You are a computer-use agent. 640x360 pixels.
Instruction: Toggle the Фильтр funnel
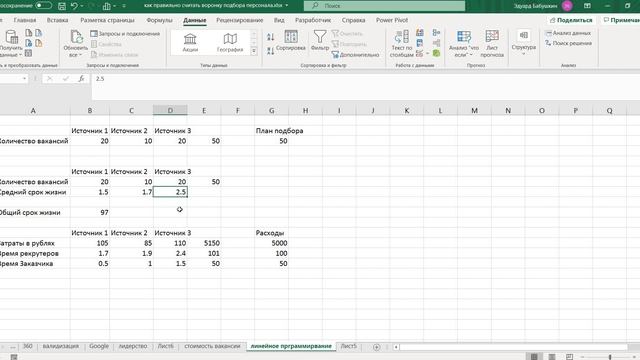pos(320,41)
